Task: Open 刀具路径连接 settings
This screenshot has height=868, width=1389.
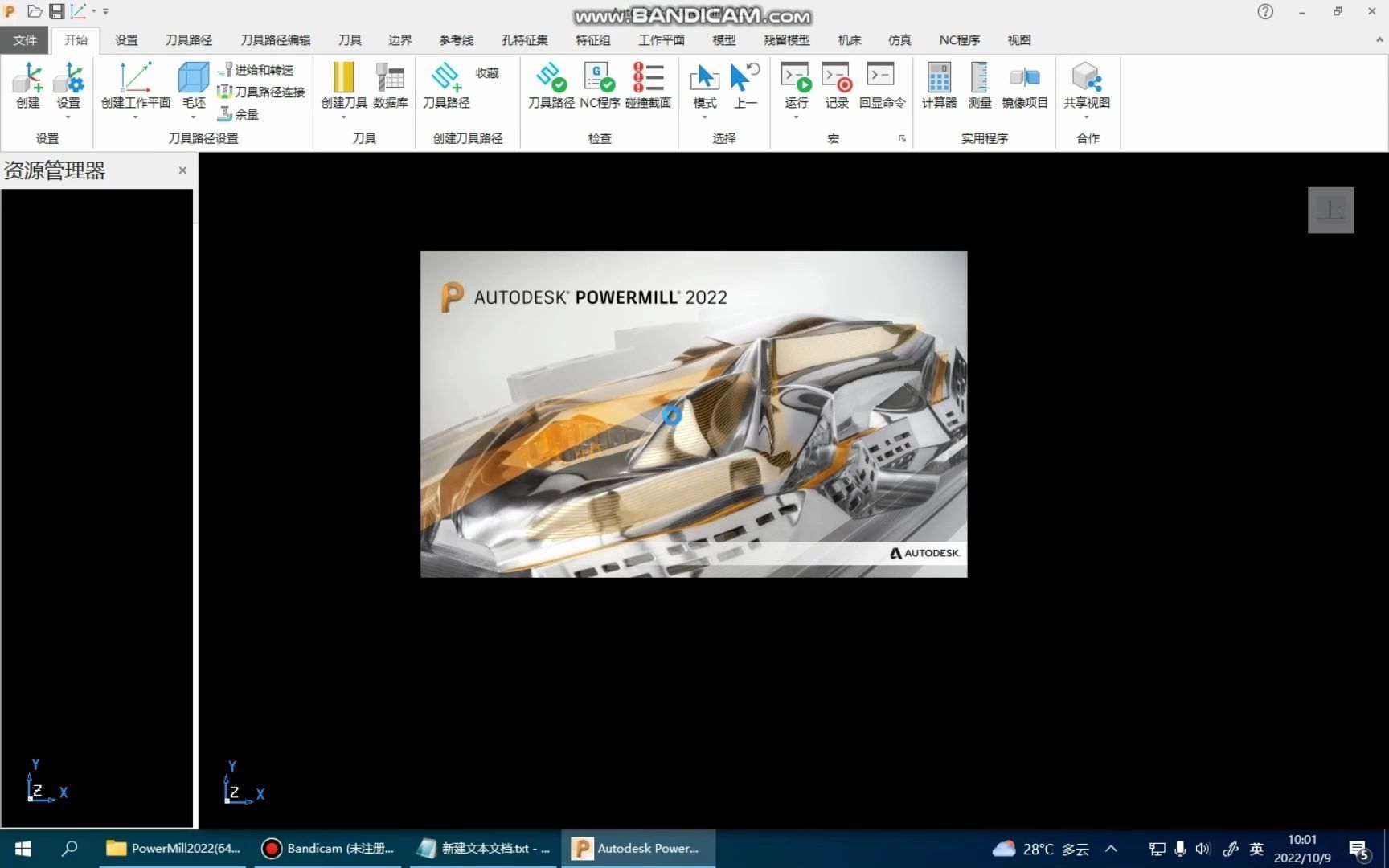Action: (261, 92)
